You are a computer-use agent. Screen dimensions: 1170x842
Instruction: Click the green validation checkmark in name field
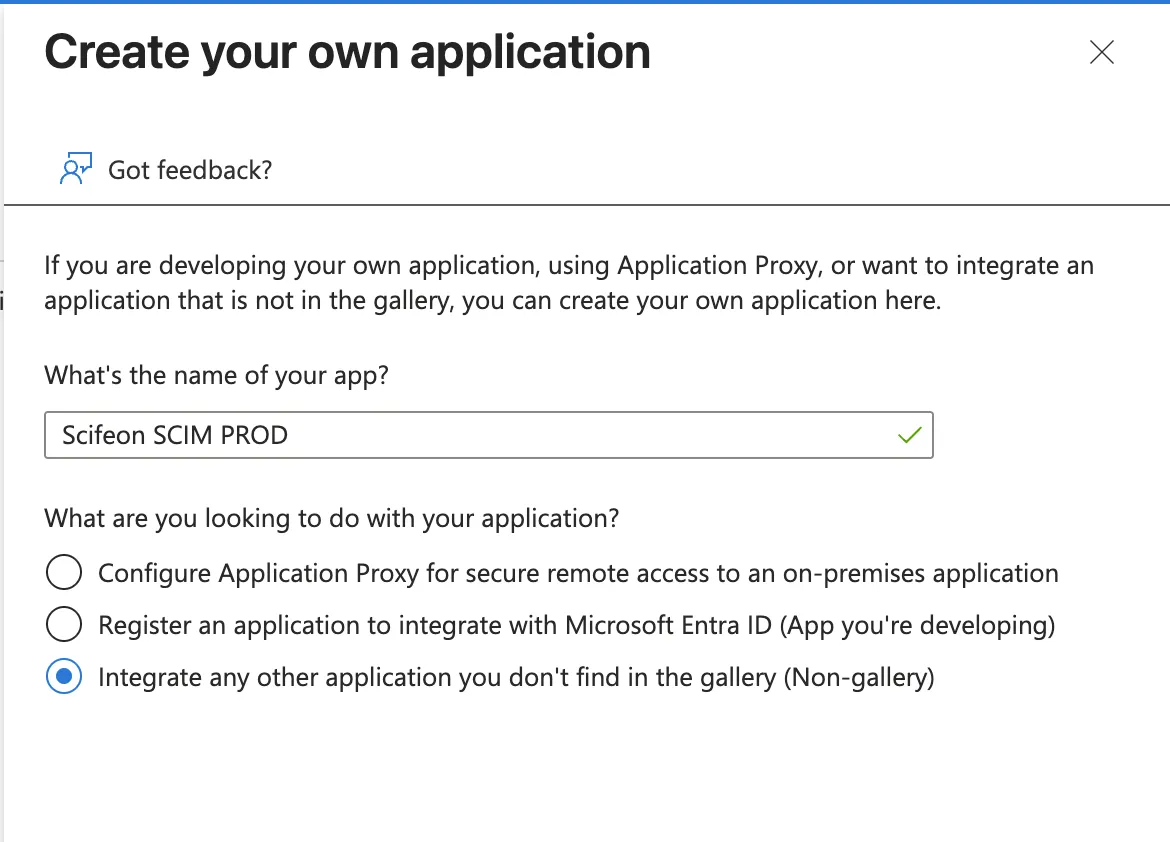[x=909, y=434]
